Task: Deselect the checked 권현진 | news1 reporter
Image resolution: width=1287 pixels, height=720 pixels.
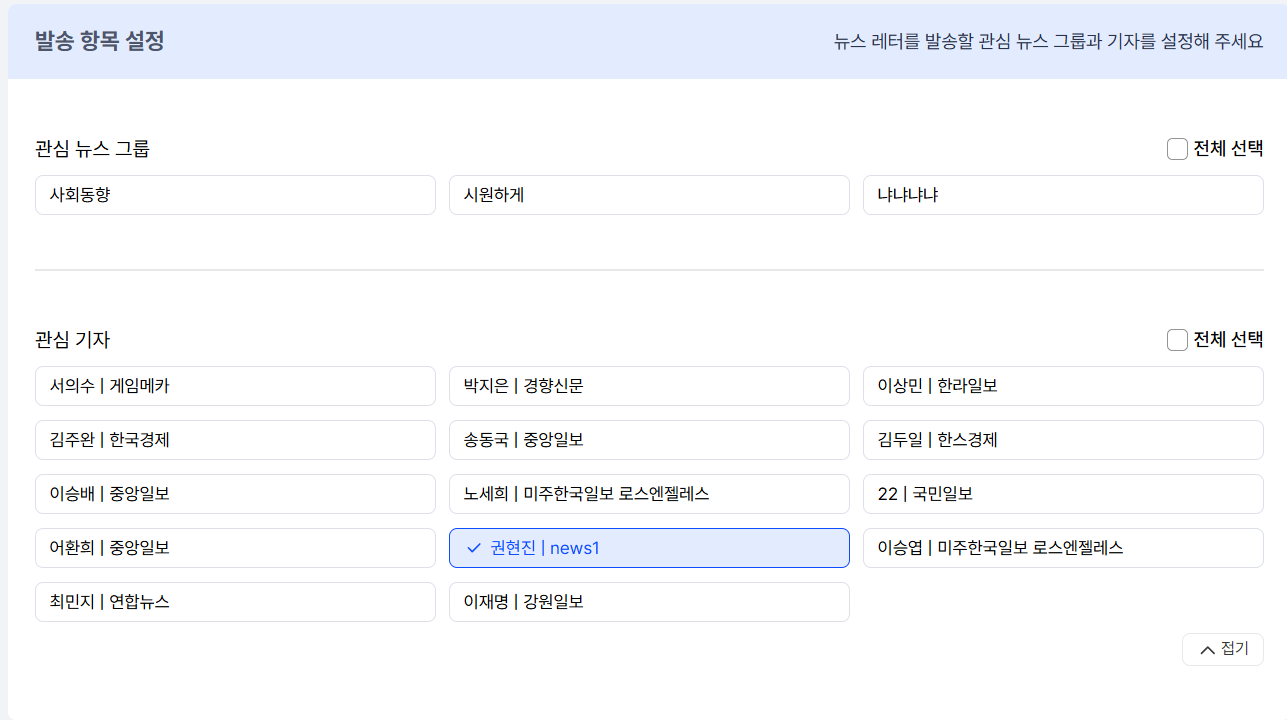Action: click(x=649, y=548)
